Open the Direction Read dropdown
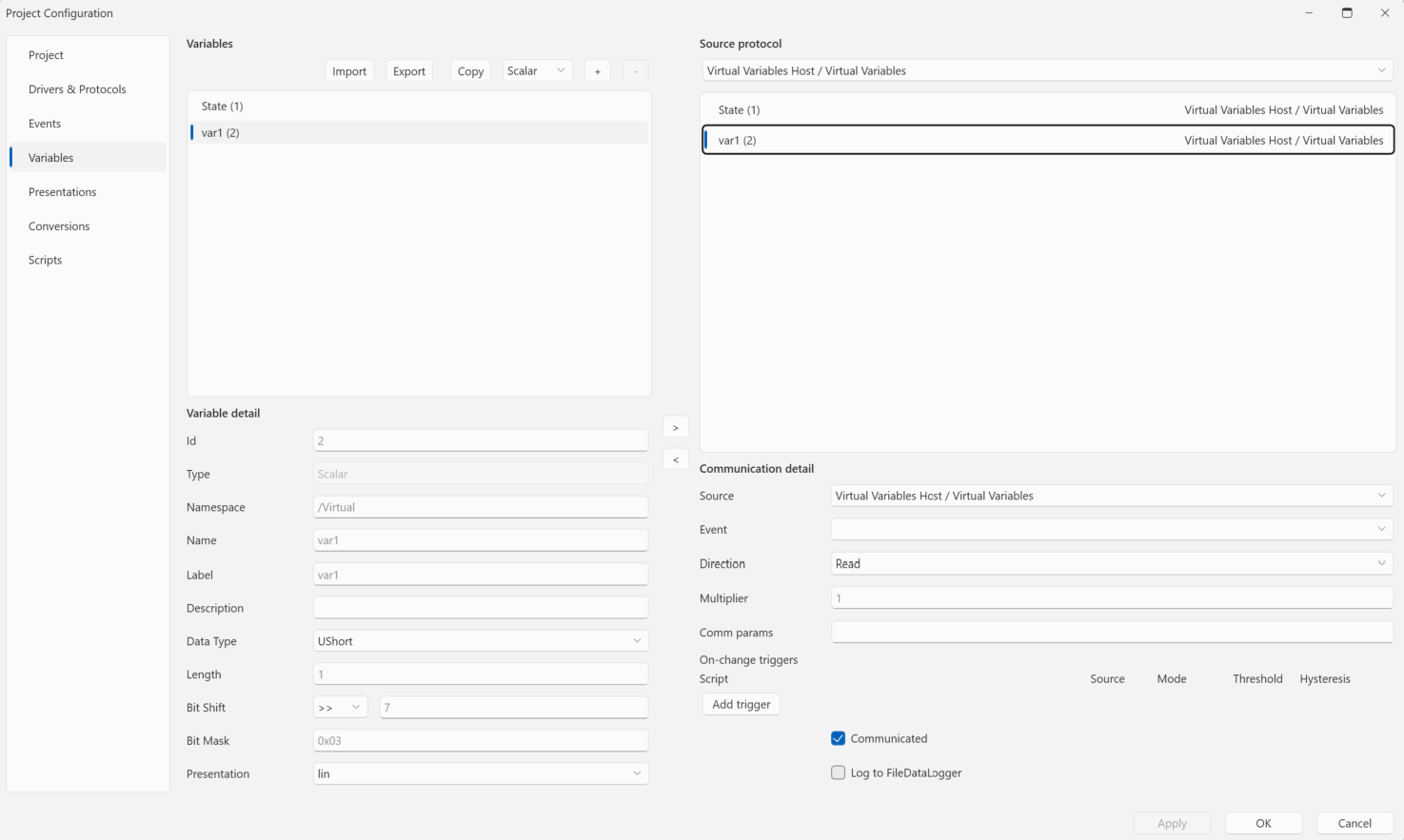The height and width of the screenshot is (840, 1404). point(1112,563)
